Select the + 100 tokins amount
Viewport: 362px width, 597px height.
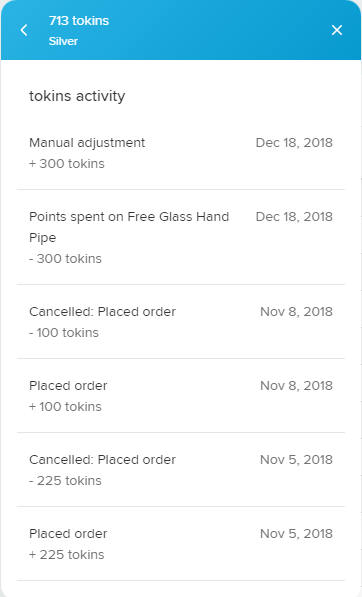pyautogui.click(x=65, y=407)
